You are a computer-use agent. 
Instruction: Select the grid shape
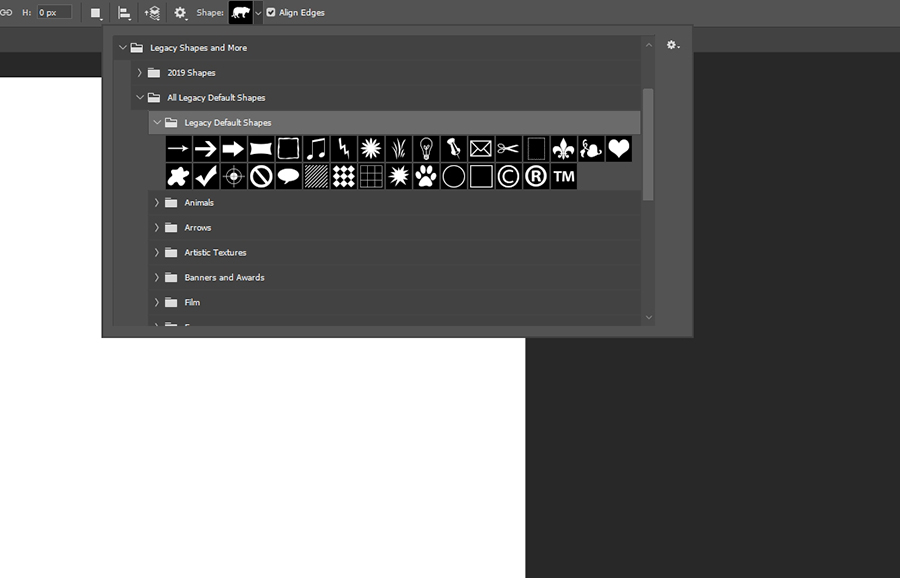(x=371, y=176)
